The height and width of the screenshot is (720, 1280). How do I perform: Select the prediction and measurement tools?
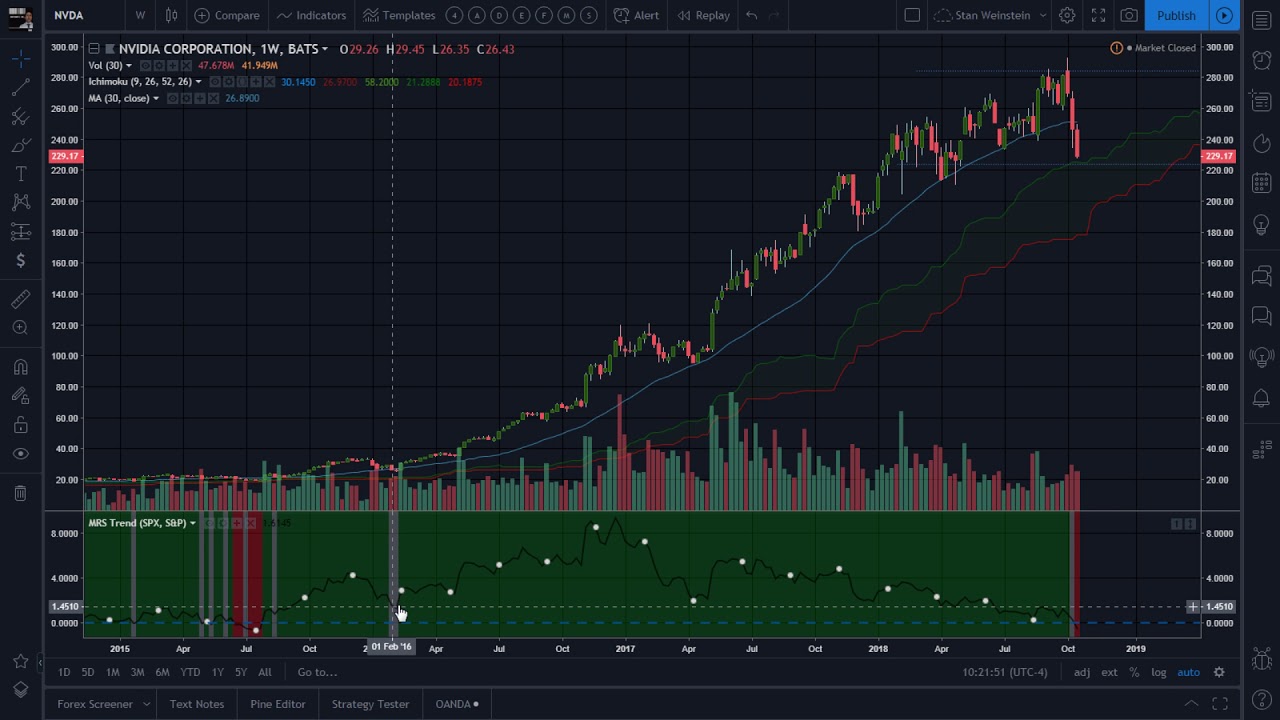point(20,232)
